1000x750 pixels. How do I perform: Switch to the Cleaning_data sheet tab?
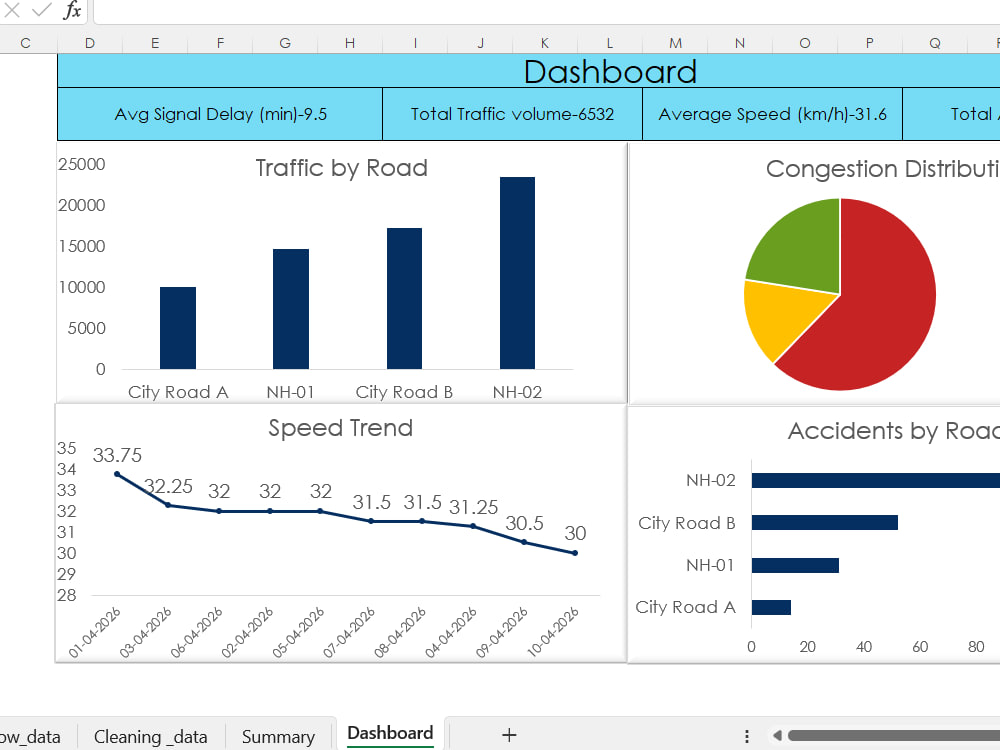tap(151, 737)
